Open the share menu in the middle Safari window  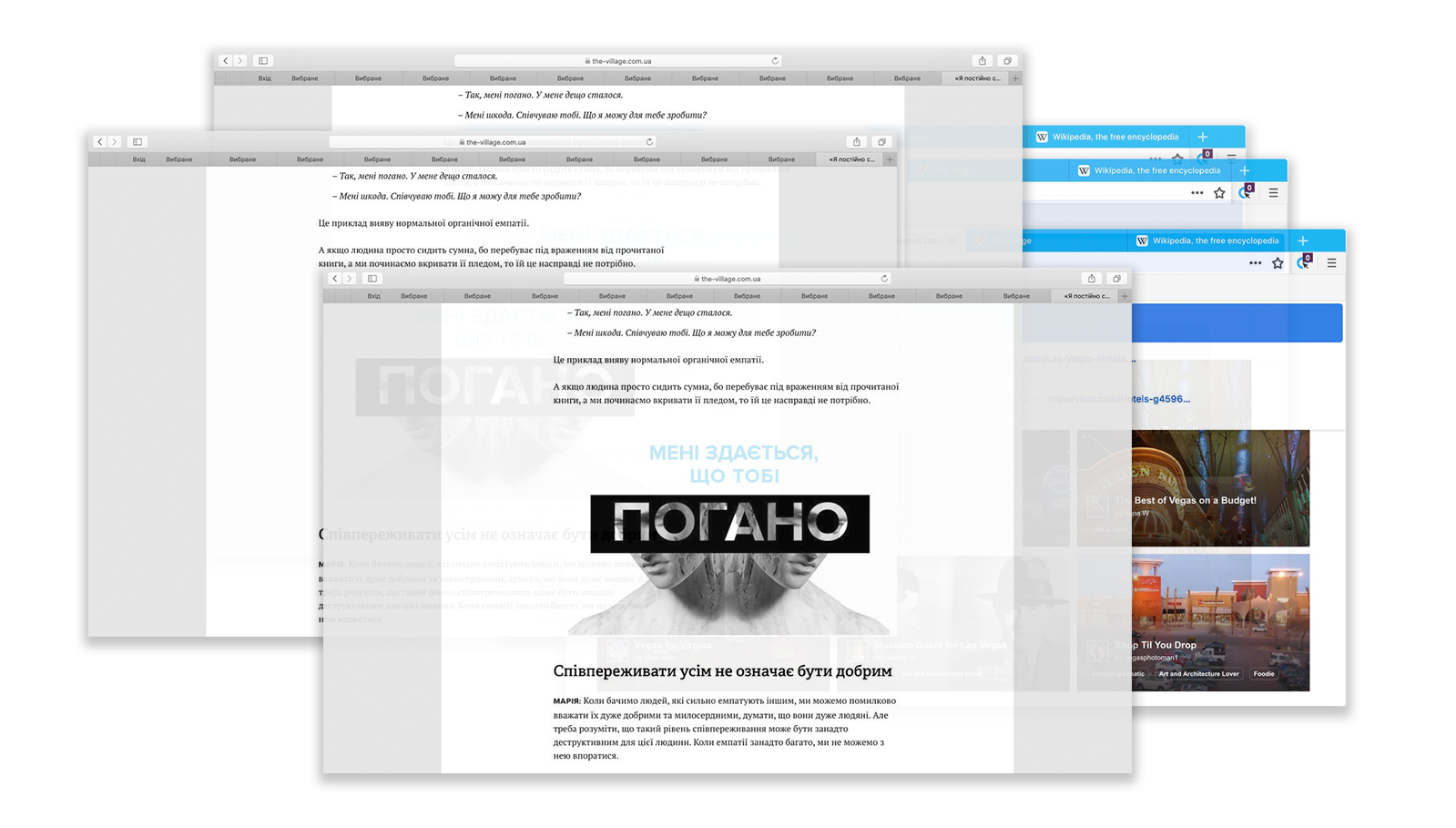[x=857, y=142]
